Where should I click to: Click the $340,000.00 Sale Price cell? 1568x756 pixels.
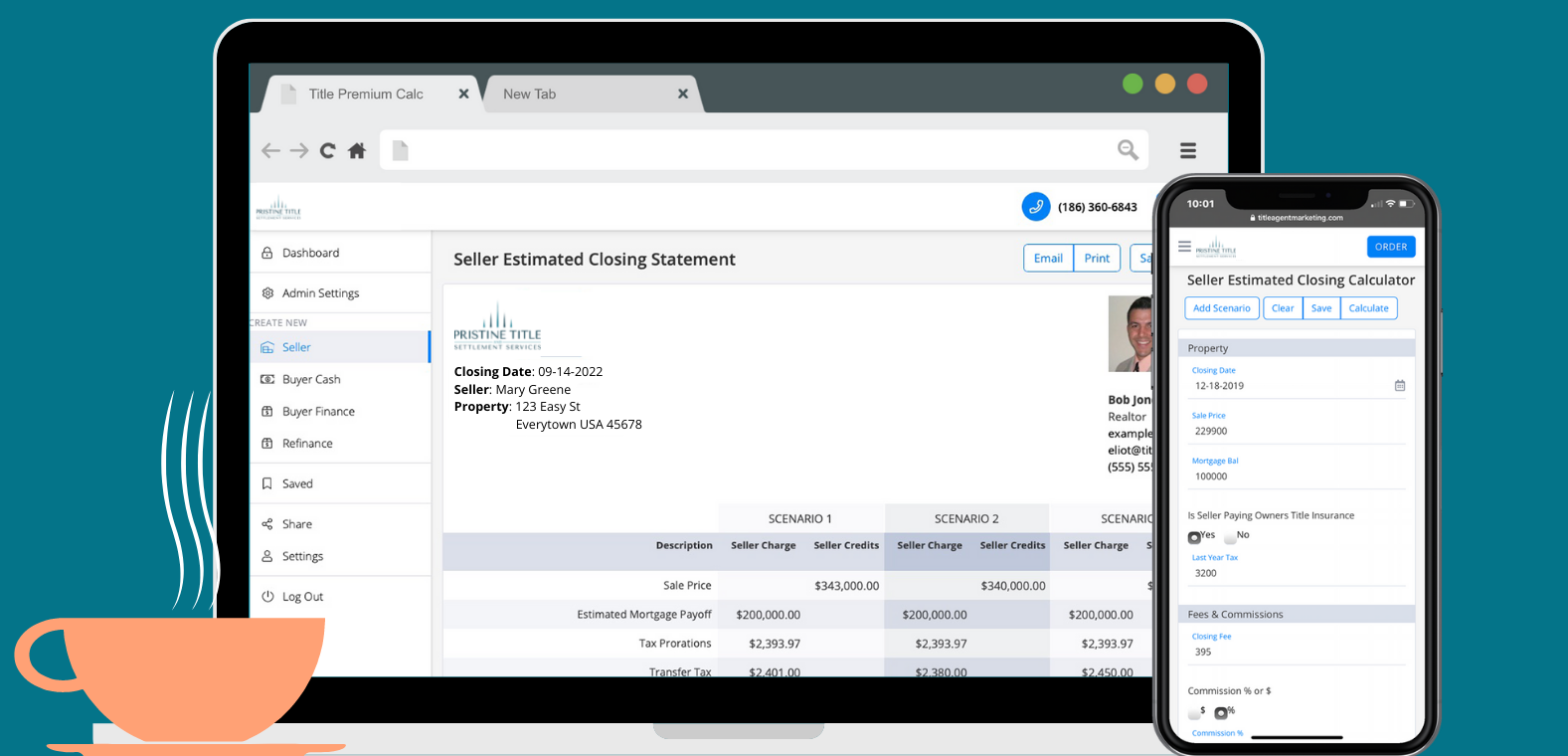(x=1013, y=586)
